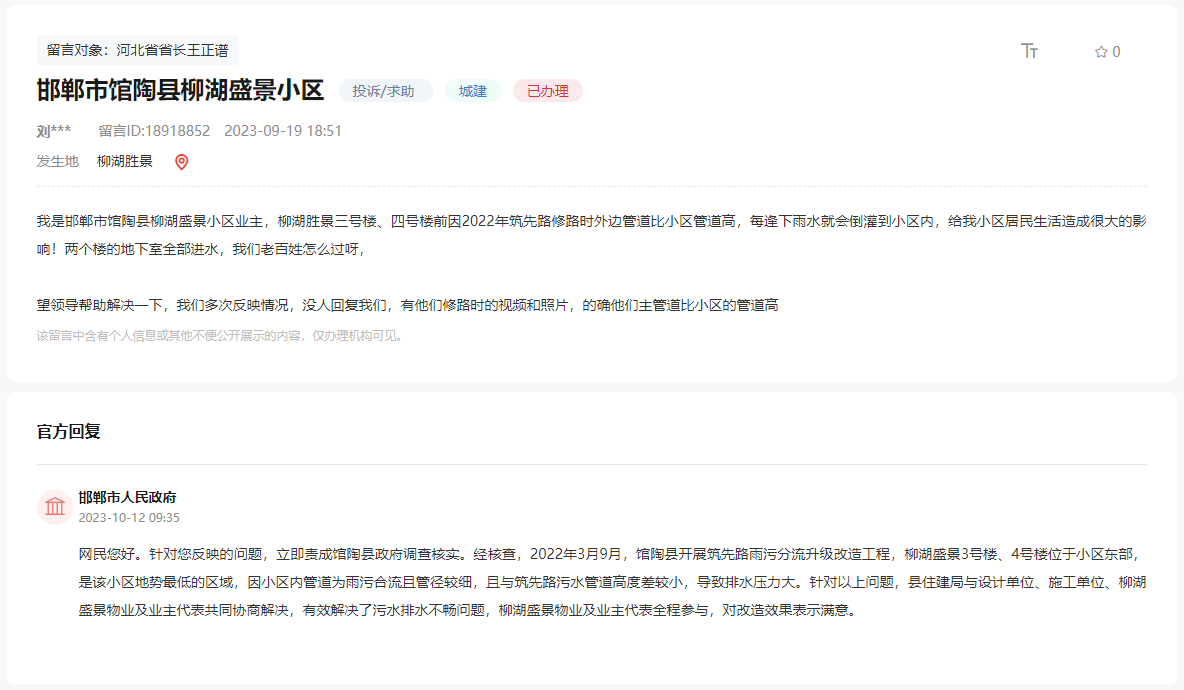This screenshot has width=1184, height=690.
Task: Click the hidden-content notice in gray text
Action: click(222, 336)
